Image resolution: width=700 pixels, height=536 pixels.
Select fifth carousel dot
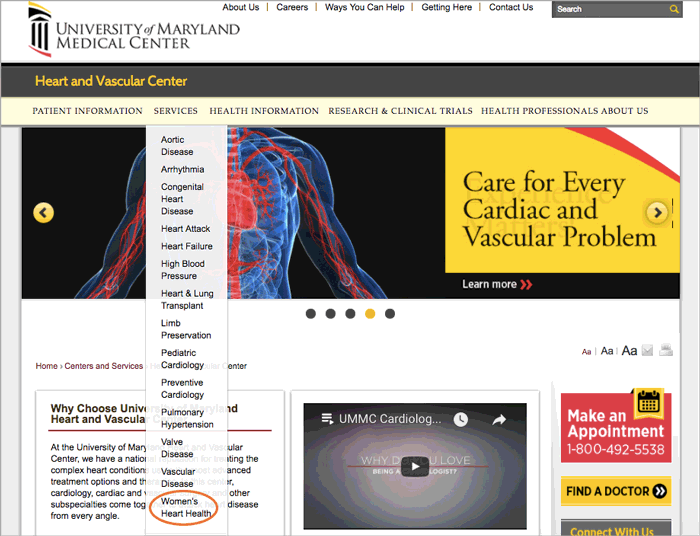[390, 314]
